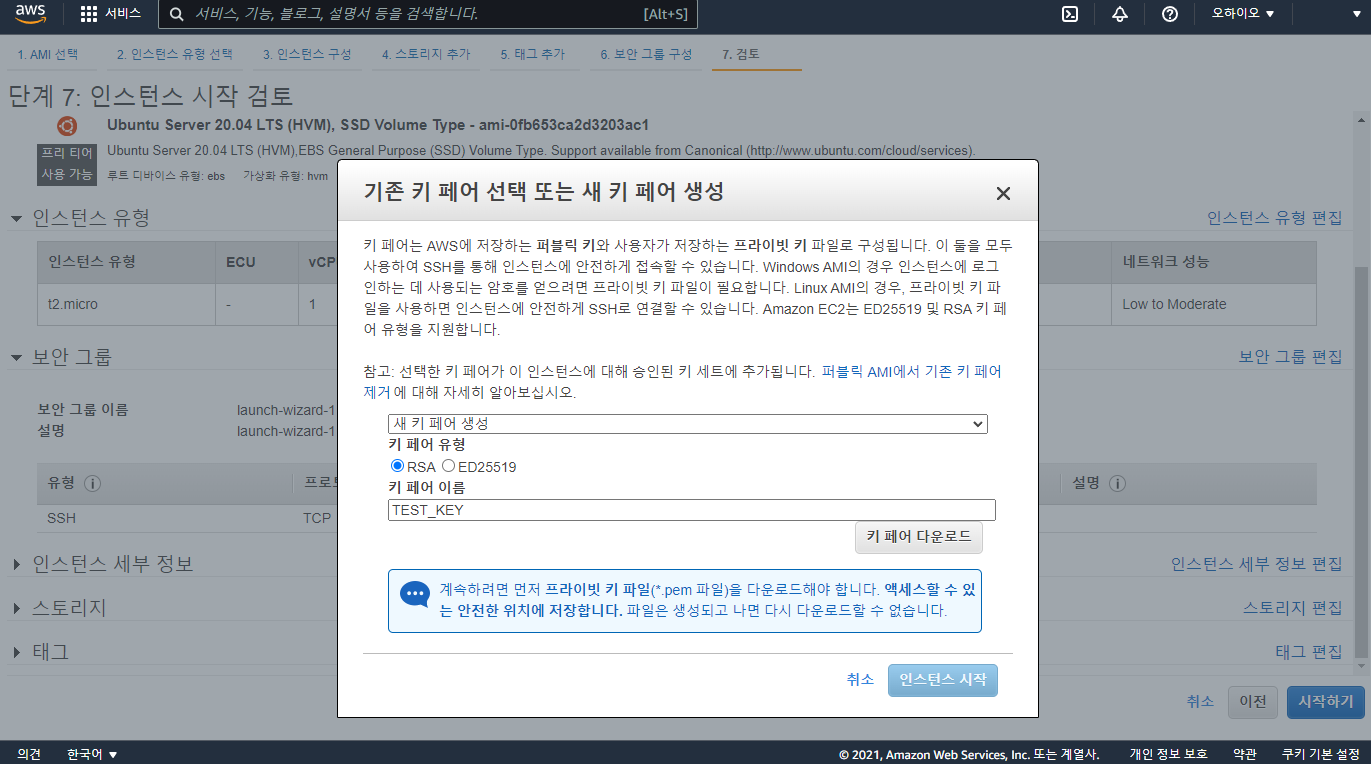Image resolution: width=1371 pixels, height=764 pixels.
Task: Click 스토리지 편집 link
Action: pos(1292,608)
